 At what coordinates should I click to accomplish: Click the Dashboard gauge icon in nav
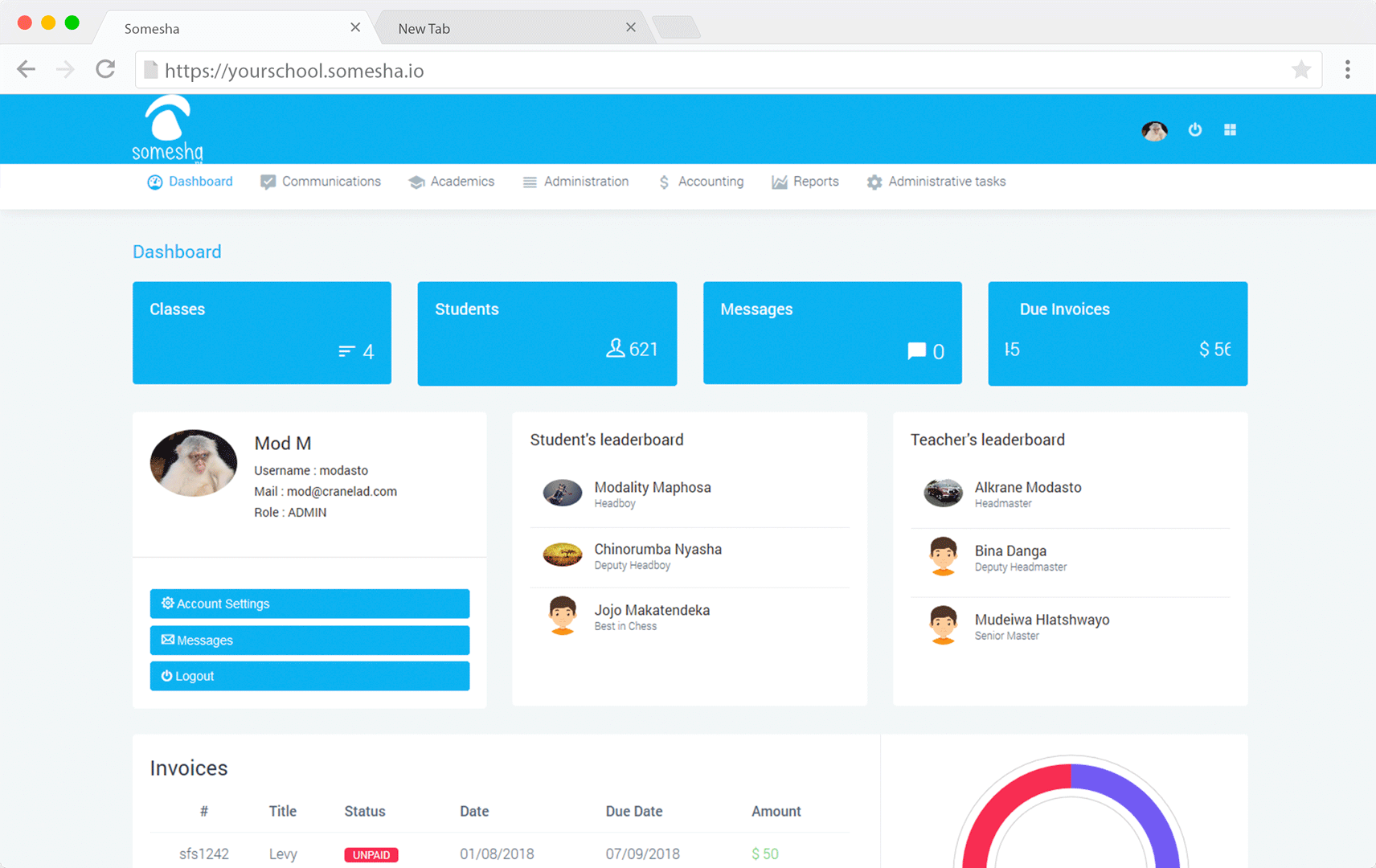pos(155,182)
